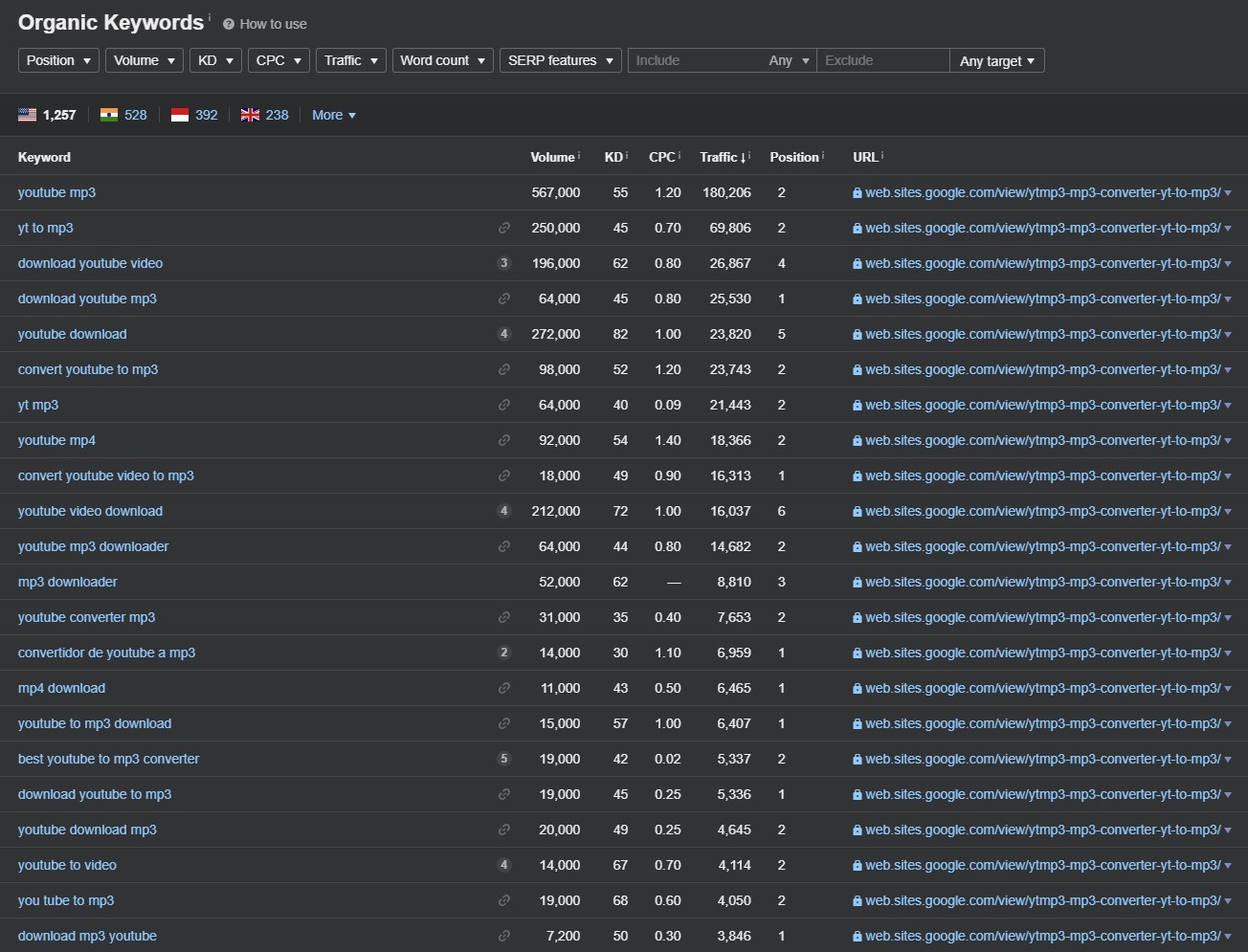Focus the Exclude keywords input field
Image resolution: width=1248 pixels, height=952 pixels.
point(883,60)
